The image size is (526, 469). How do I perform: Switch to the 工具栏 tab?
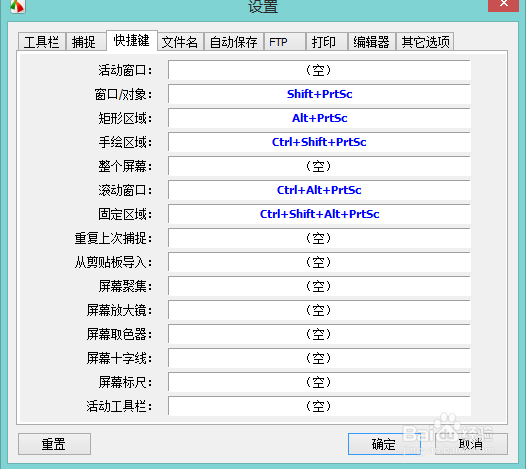tap(42, 42)
